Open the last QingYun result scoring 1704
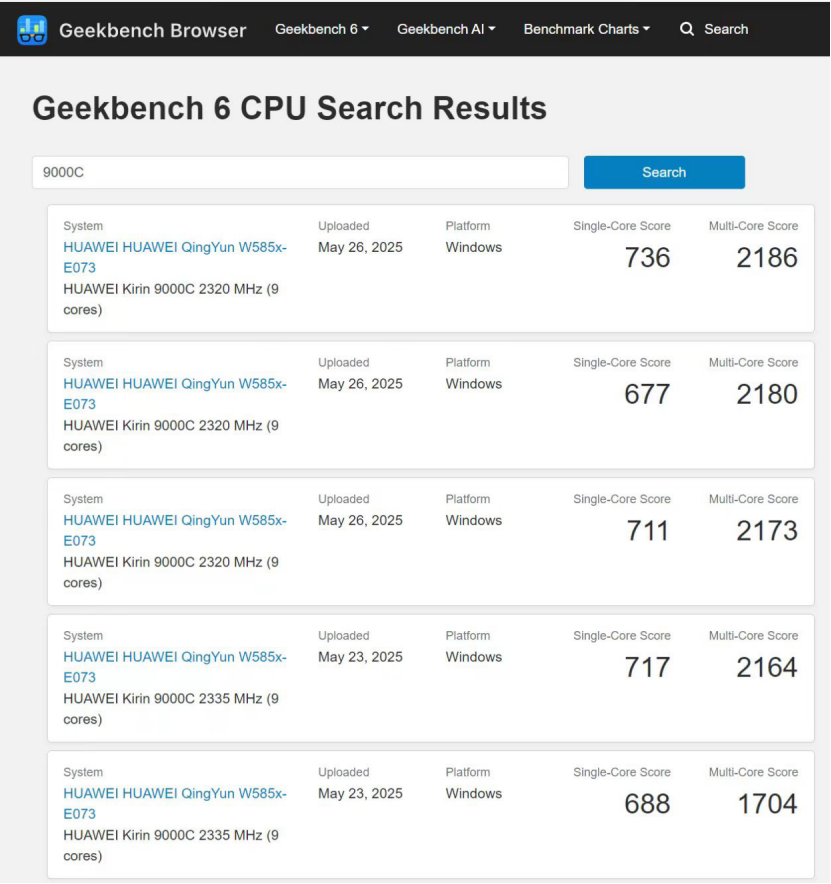Viewport: 831px width, 884px height. click(175, 803)
